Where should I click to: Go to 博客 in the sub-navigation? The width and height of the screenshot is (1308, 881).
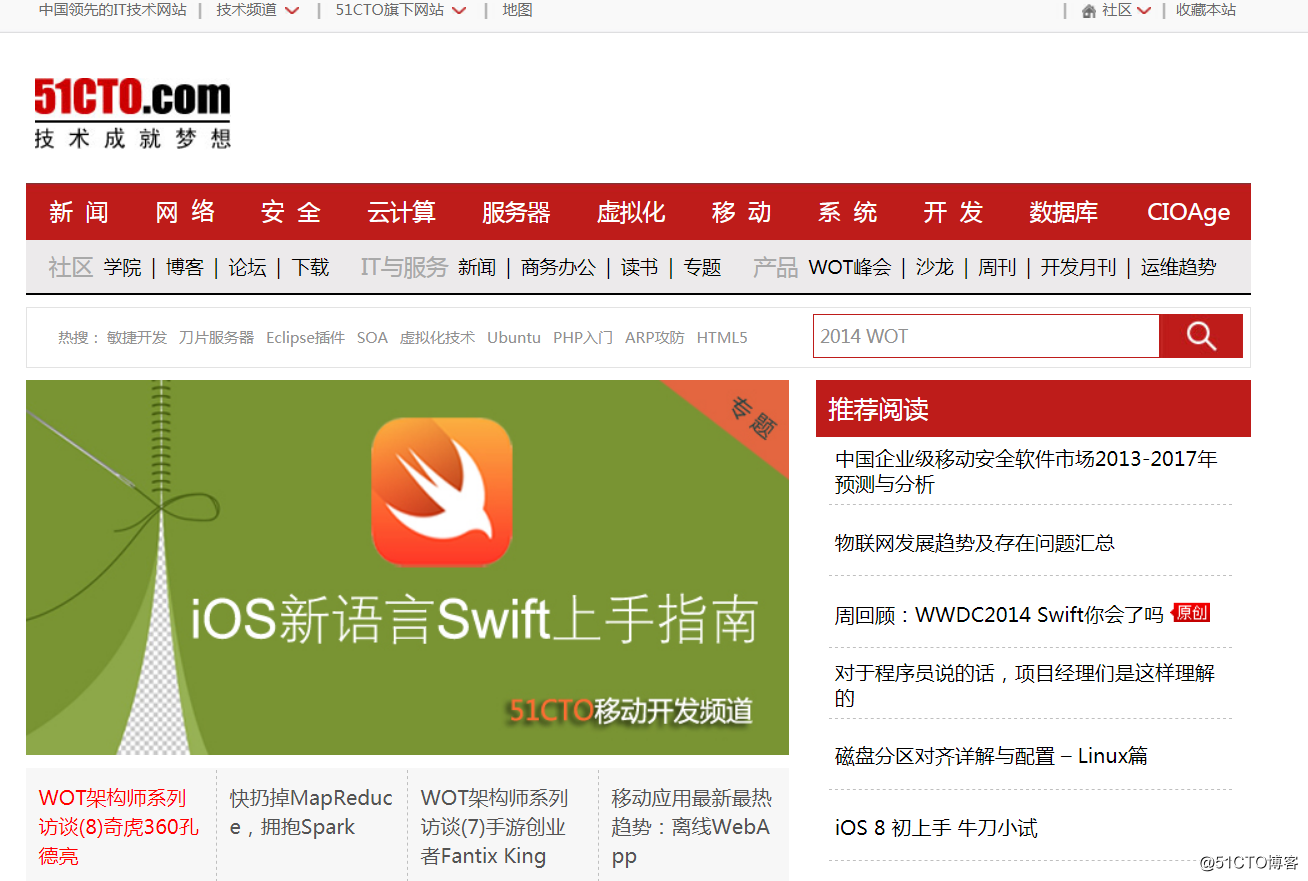coord(185,267)
